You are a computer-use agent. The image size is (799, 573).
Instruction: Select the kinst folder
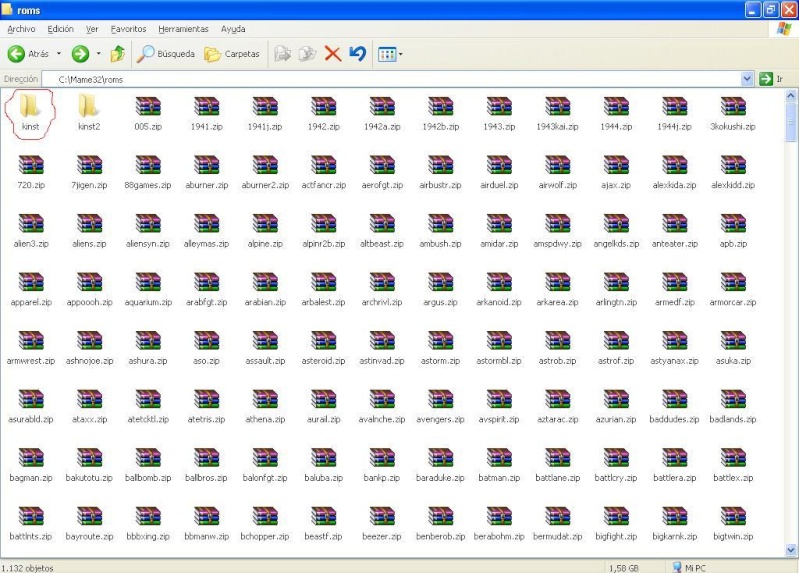(30, 113)
